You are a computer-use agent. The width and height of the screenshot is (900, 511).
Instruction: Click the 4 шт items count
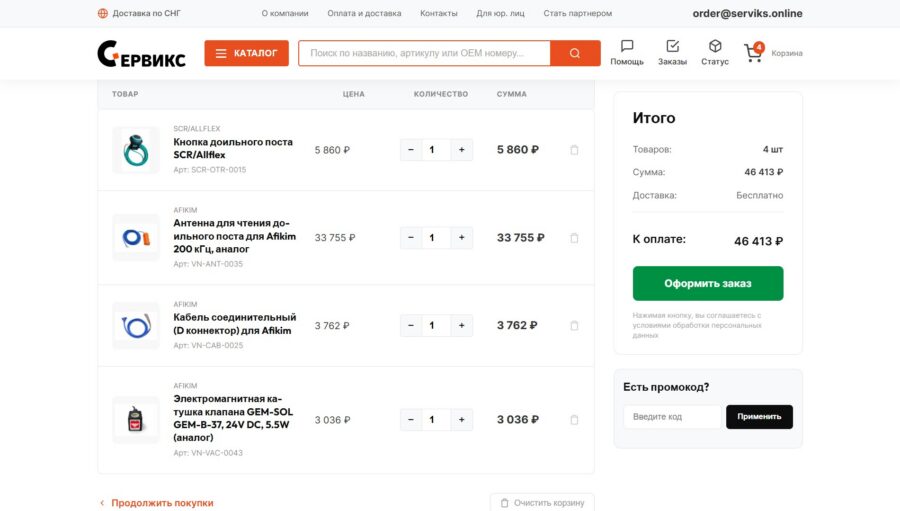click(773, 149)
